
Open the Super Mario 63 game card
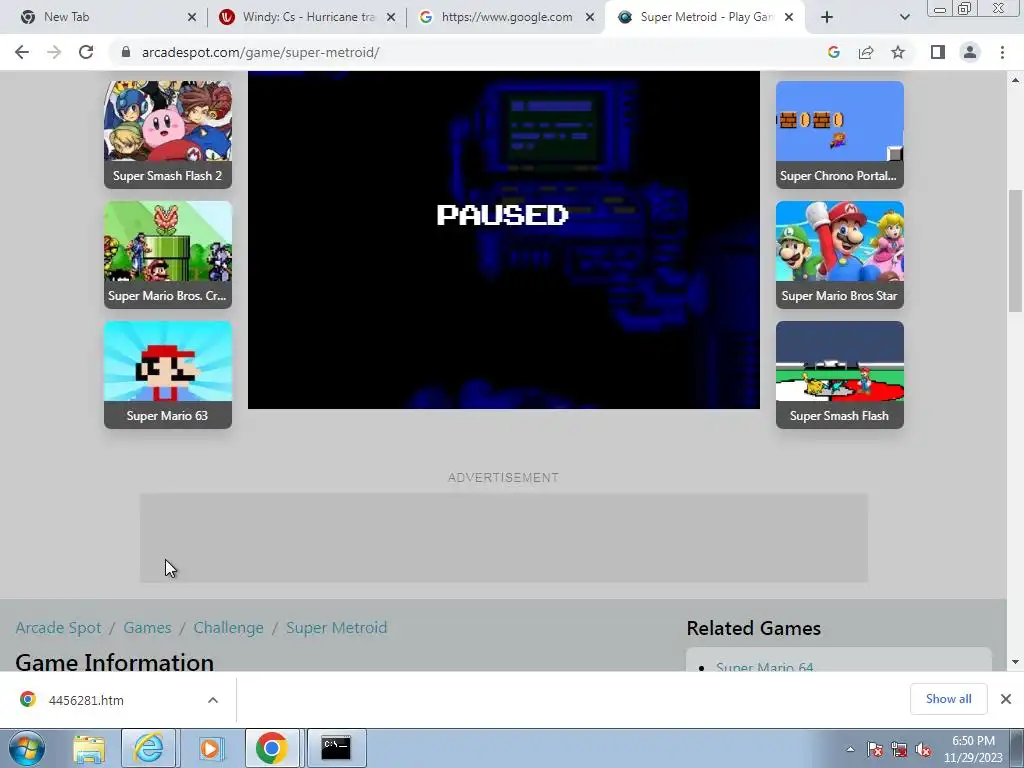tap(168, 375)
